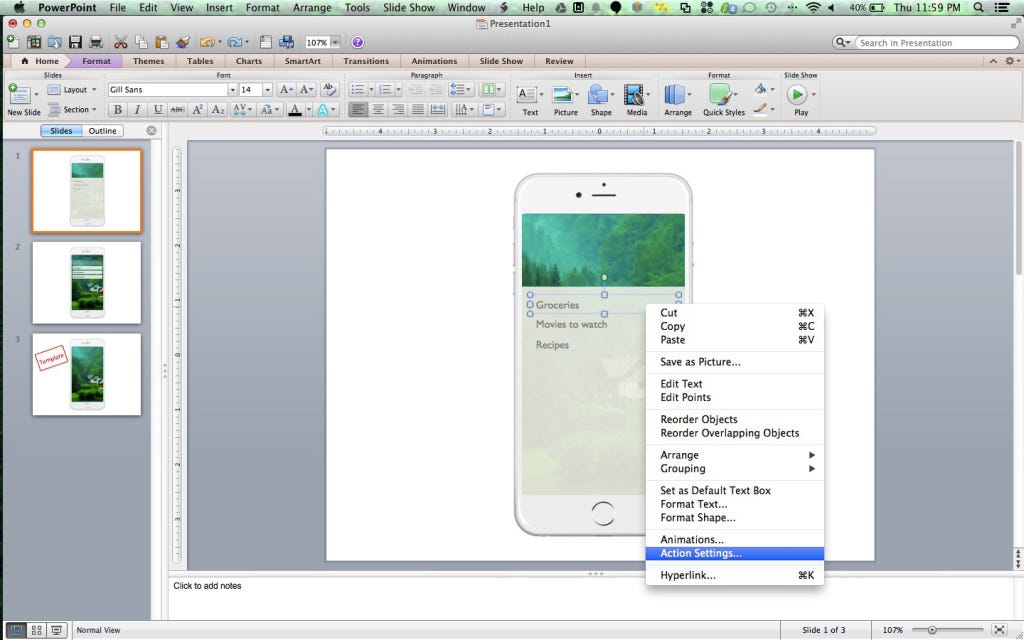1024x640 pixels.
Task: Switch to Slide Sorter view in status bar
Action: tap(37, 630)
